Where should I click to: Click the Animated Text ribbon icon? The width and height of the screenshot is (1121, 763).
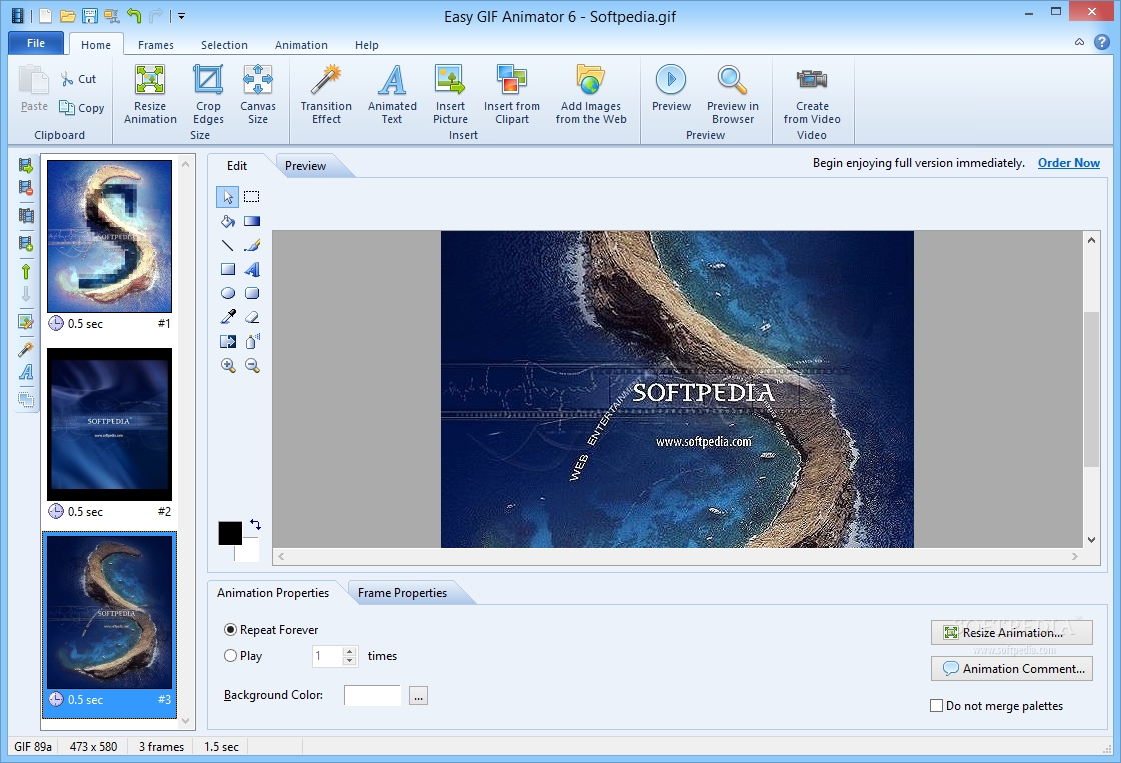391,92
